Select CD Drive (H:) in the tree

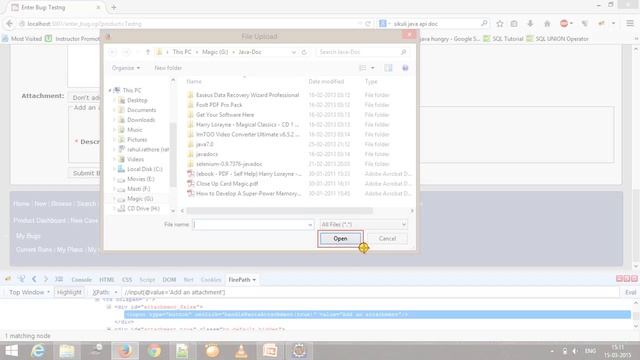143,209
